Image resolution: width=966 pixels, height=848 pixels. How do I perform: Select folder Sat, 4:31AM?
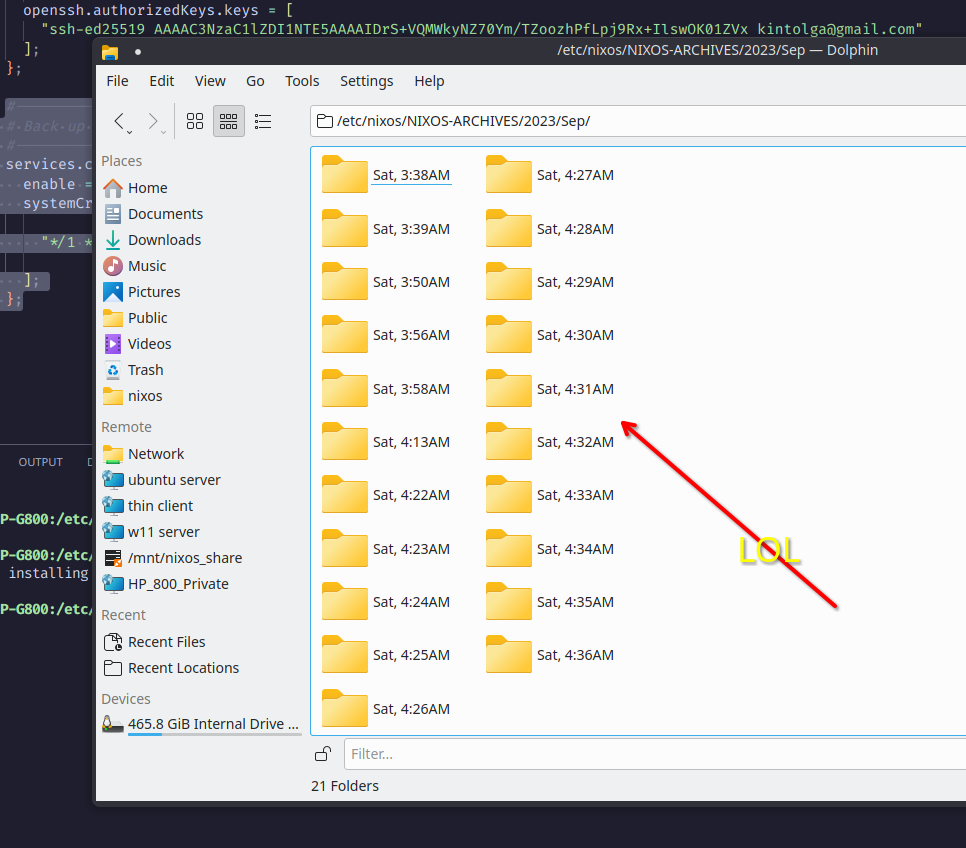tap(550, 389)
